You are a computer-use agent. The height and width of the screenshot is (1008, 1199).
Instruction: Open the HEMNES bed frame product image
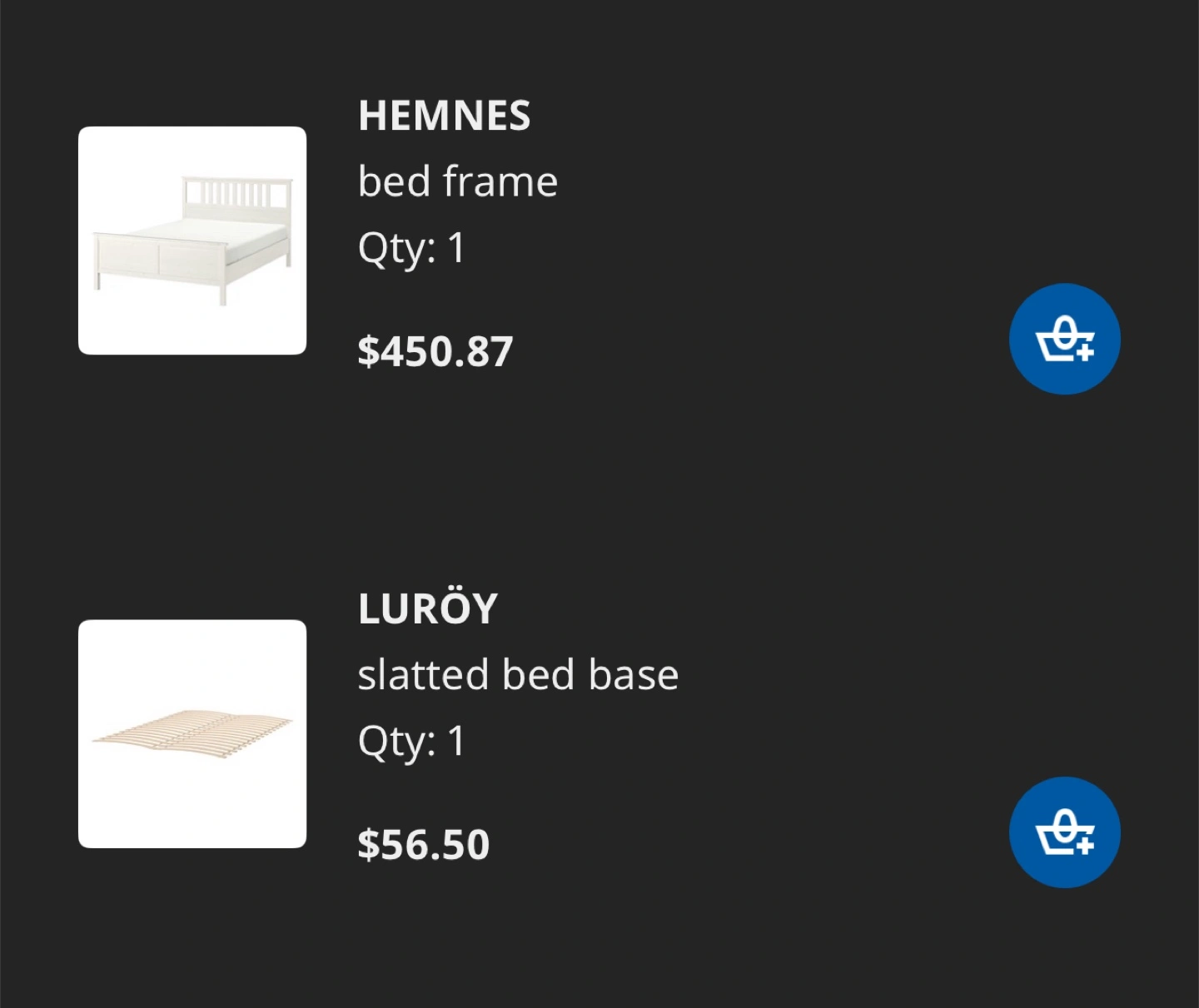tap(192, 241)
